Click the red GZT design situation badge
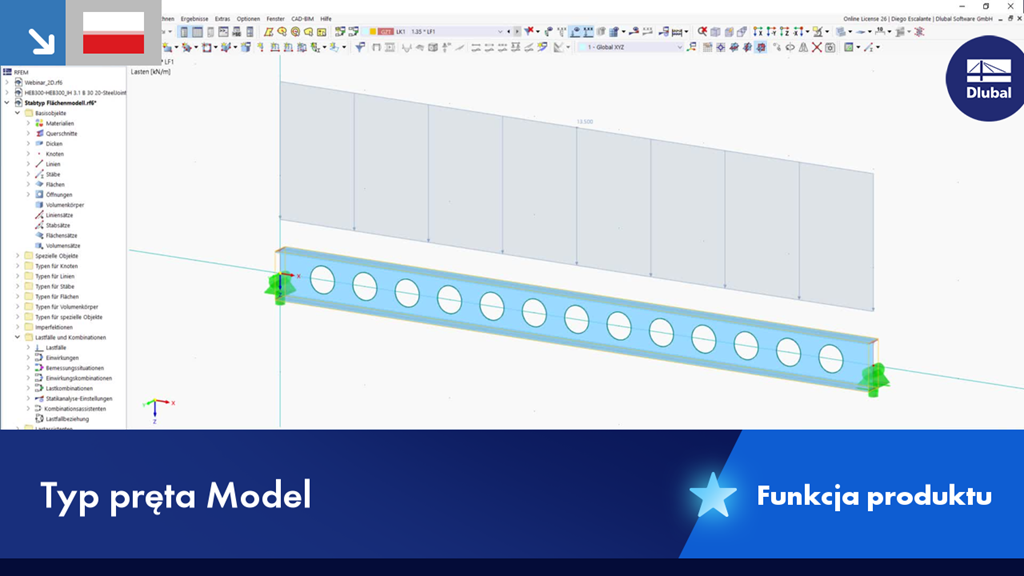Viewport: 1024px width, 576px height. click(386, 31)
